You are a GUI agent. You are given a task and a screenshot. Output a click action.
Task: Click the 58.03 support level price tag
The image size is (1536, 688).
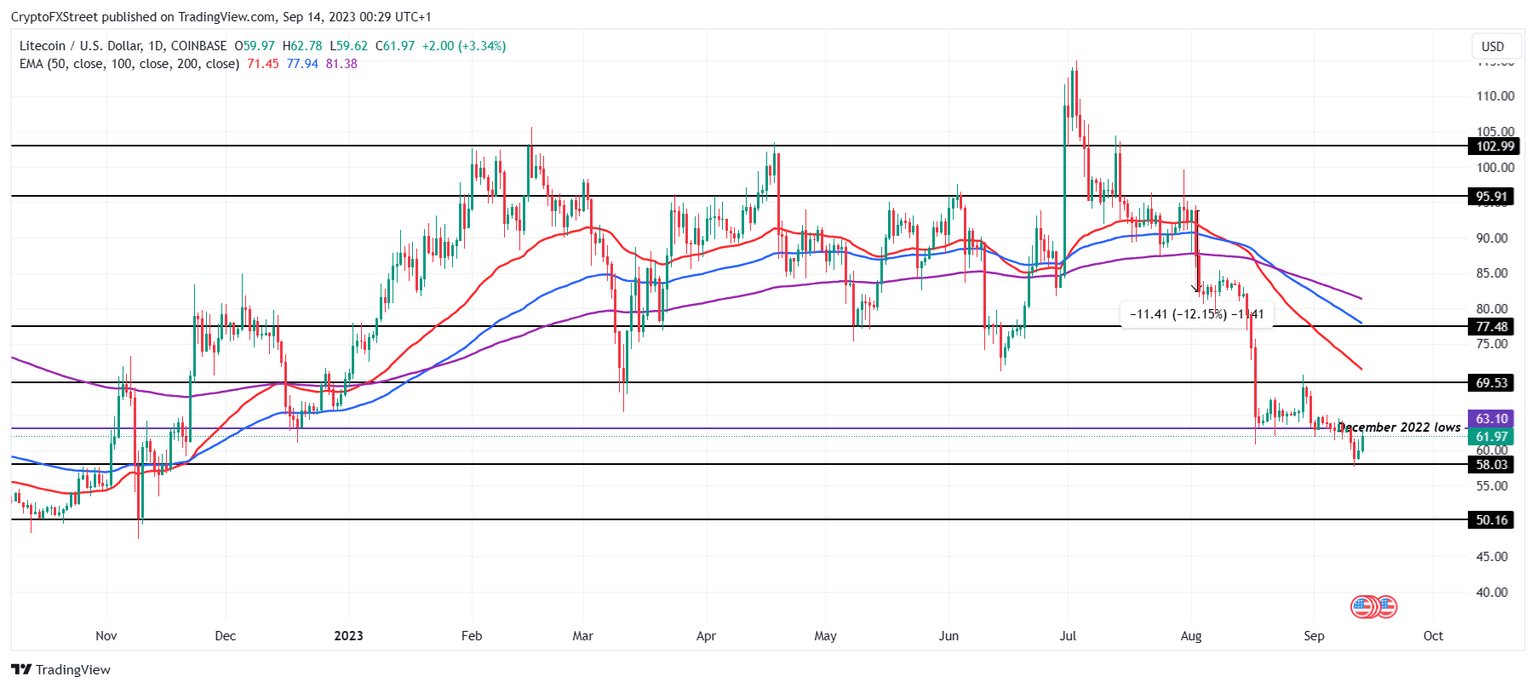coord(1489,464)
